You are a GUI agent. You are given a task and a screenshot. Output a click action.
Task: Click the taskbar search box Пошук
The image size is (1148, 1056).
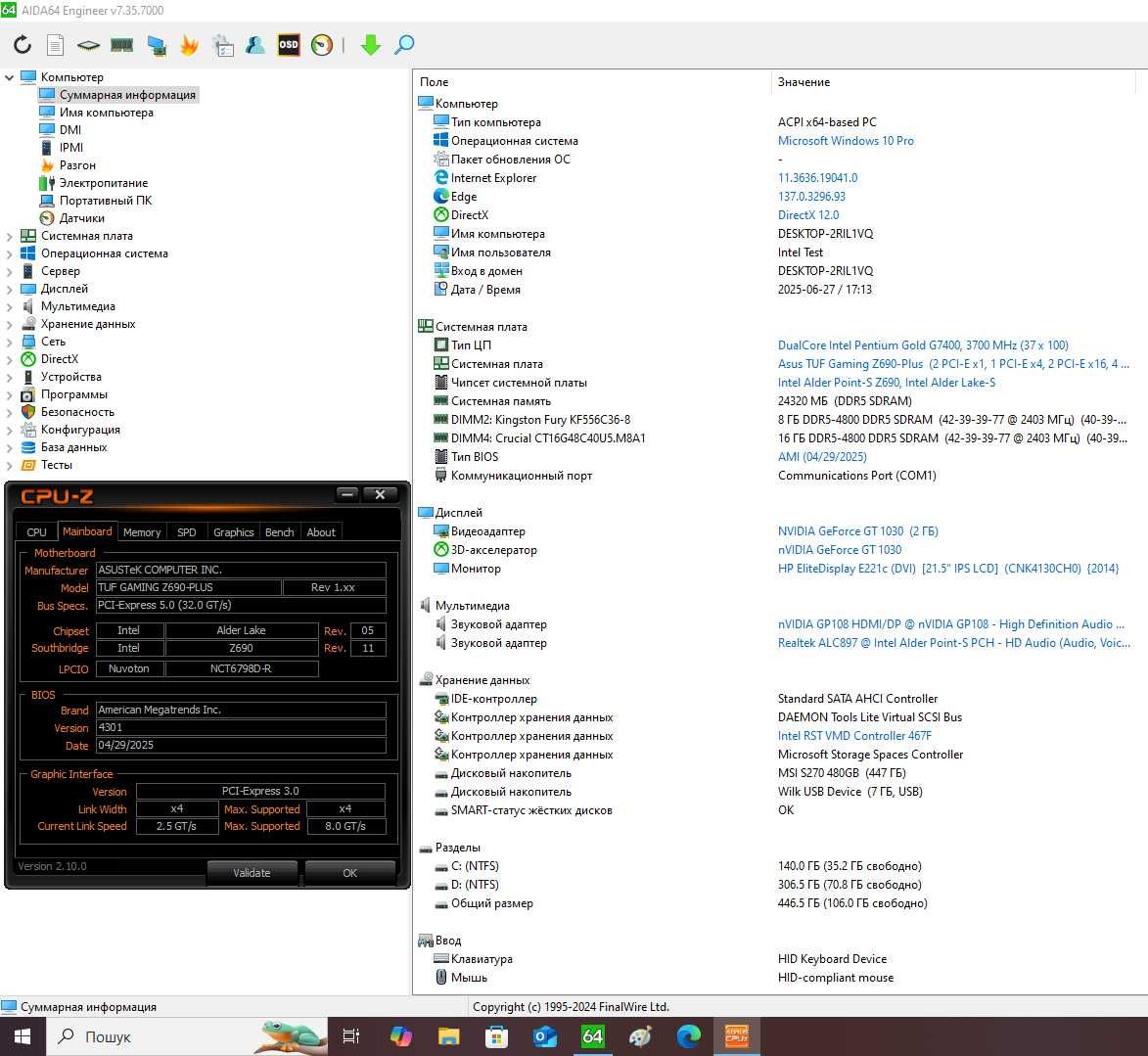pyautogui.click(x=187, y=1036)
